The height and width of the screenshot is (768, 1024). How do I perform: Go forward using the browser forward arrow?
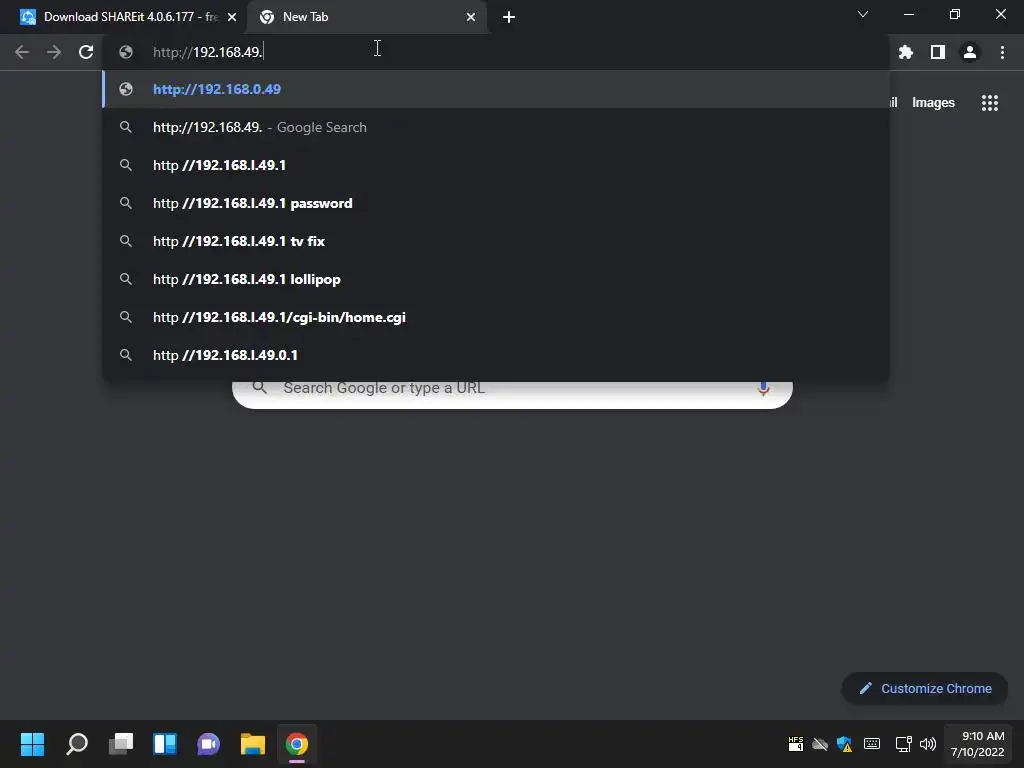[x=54, y=52]
